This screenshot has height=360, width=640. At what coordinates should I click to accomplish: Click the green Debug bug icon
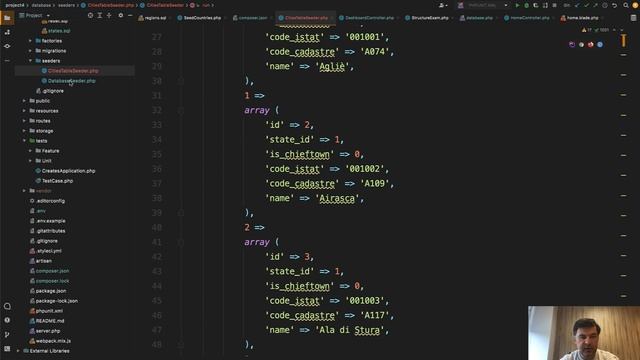527,5
